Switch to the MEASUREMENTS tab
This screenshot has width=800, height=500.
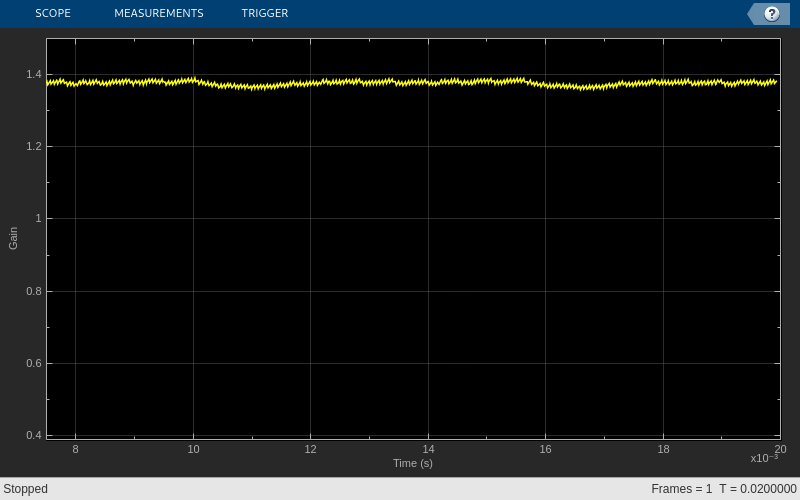pos(159,13)
